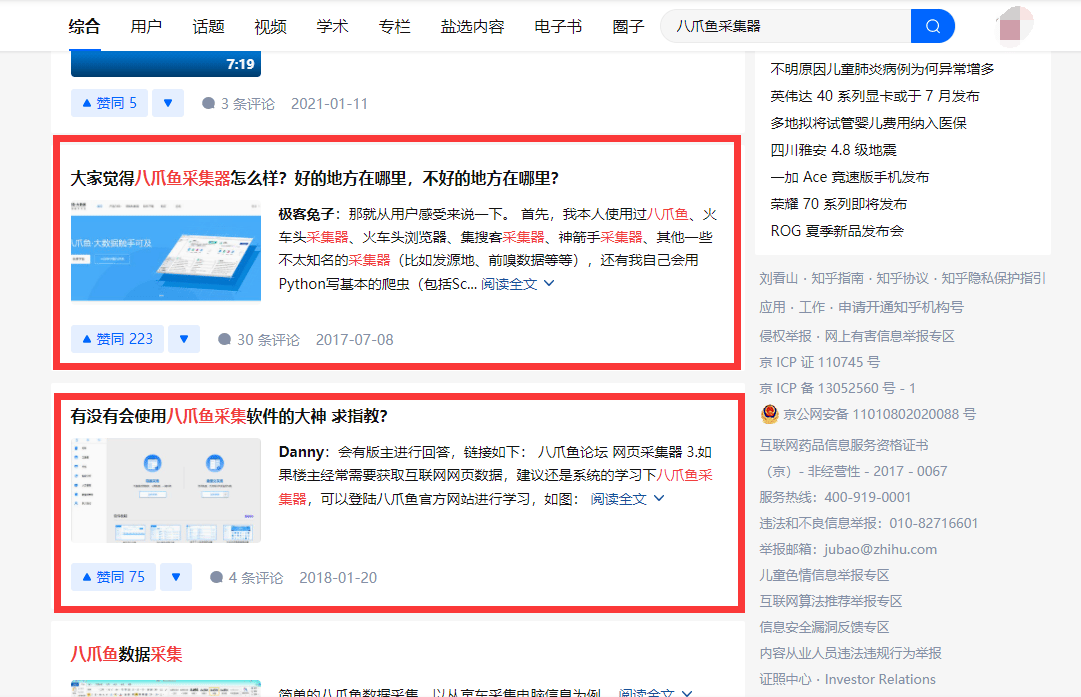Downvote the answer with 赞同 223
This screenshot has height=697, width=1081.
coord(183,339)
